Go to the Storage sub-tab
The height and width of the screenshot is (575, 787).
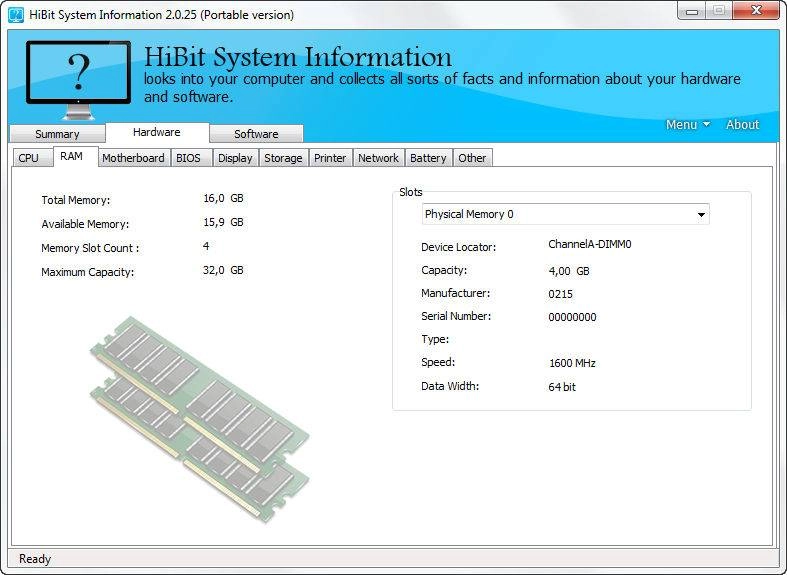pyautogui.click(x=283, y=158)
